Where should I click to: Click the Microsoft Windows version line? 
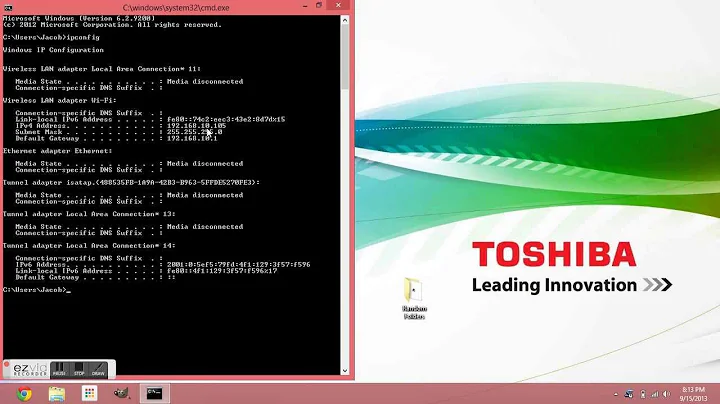tap(79, 18)
